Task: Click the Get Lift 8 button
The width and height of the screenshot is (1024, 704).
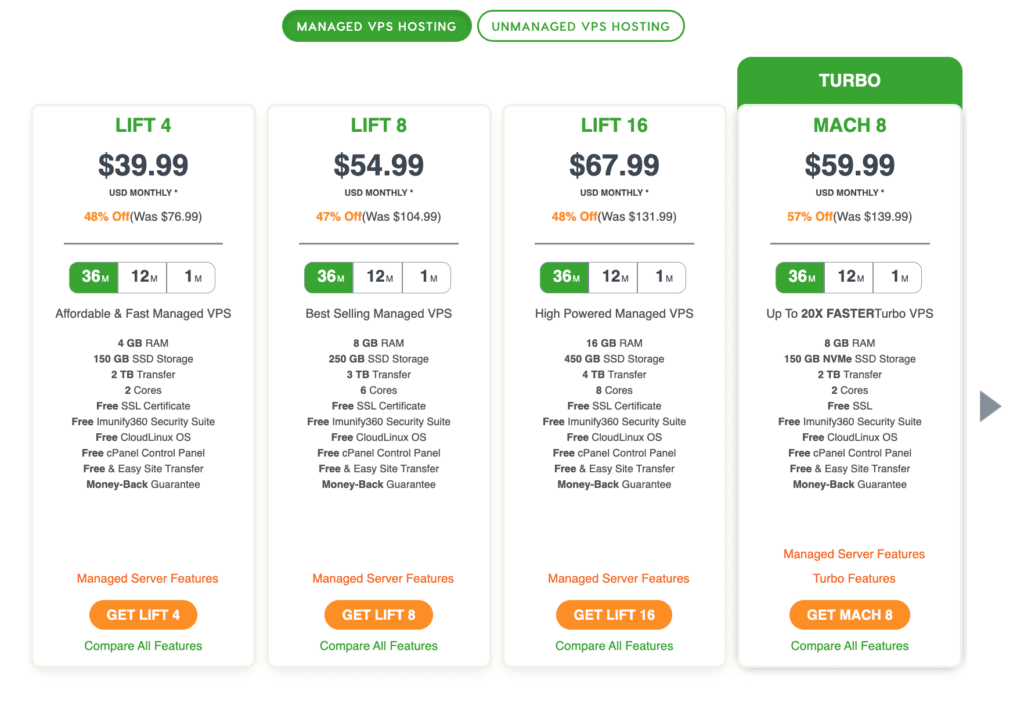Action: pyautogui.click(x=379, y=615)
